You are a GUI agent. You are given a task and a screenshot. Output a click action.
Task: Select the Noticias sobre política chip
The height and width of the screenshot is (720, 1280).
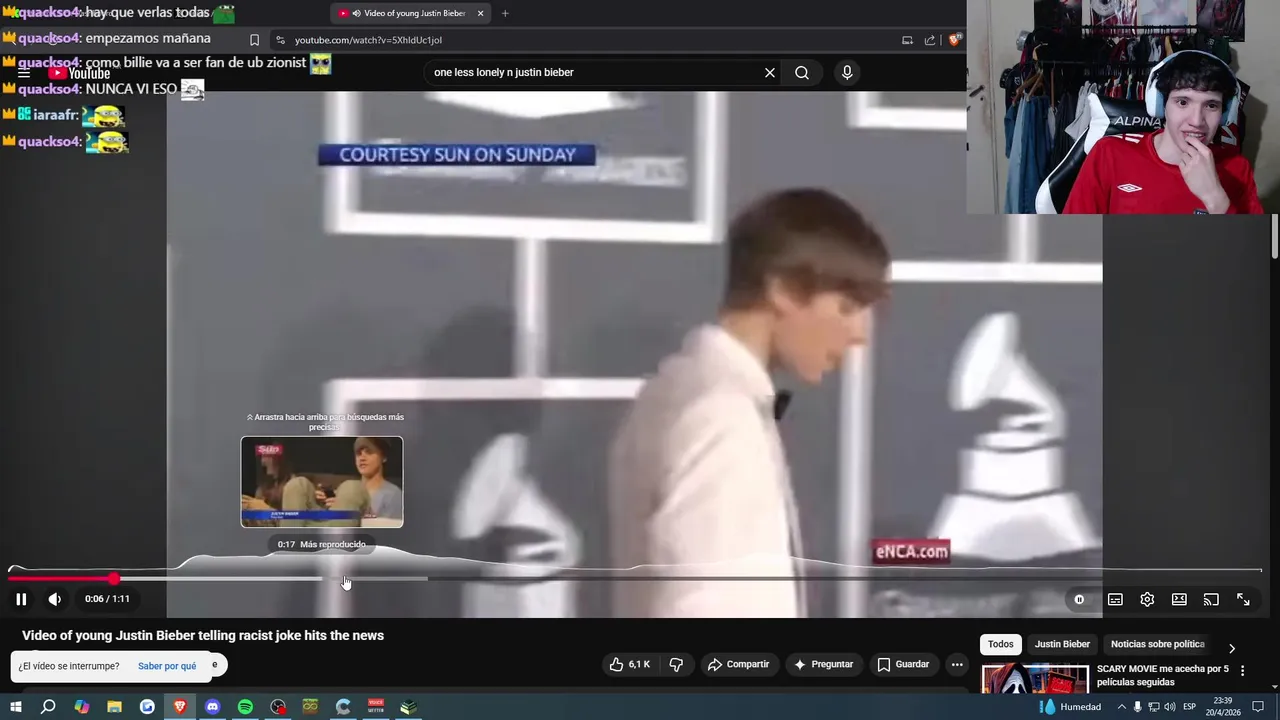click(x=1158, y=644)
